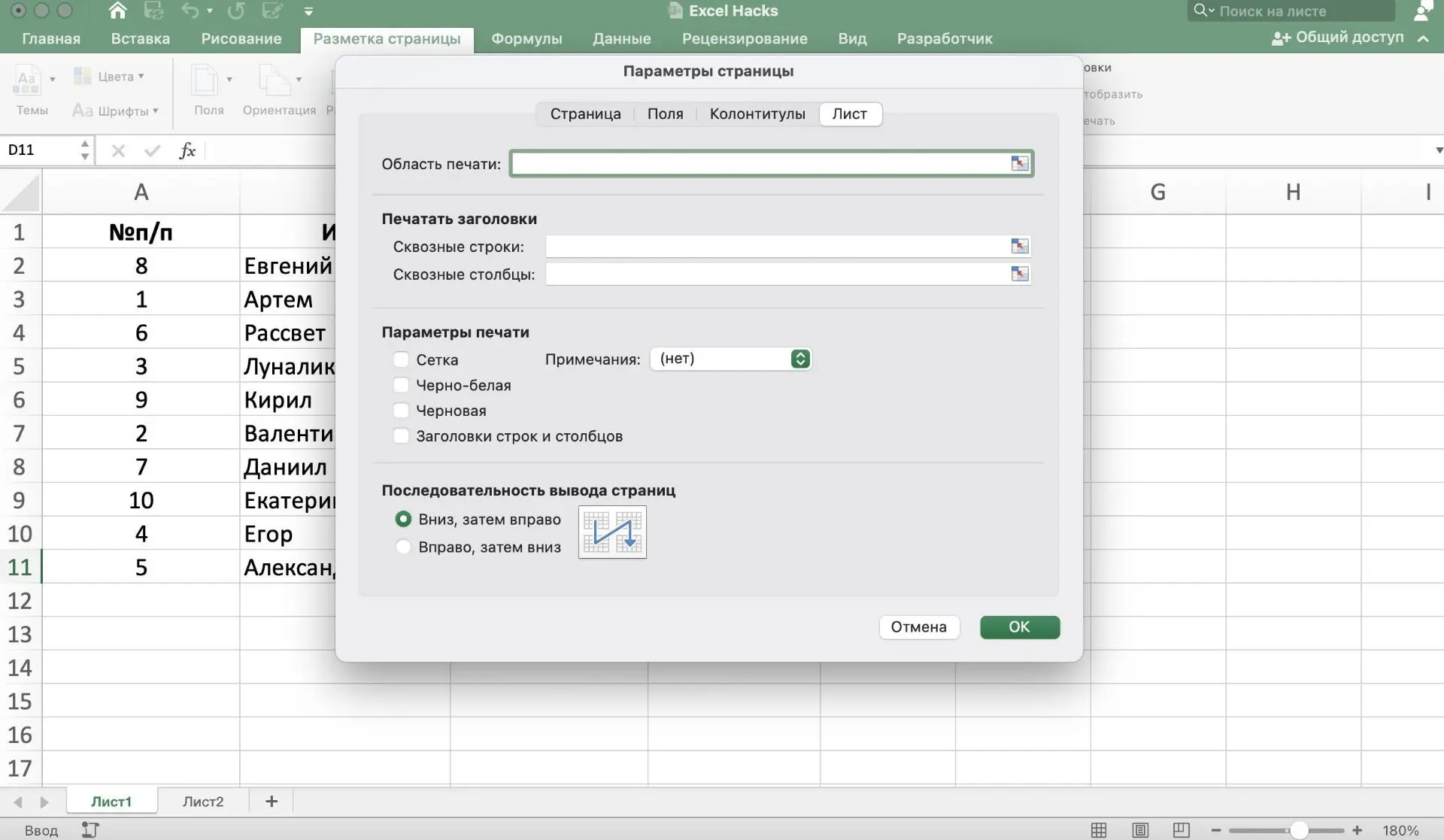Image resolution: width=1444 pixels, height=840 pixels.
Task: Switch to normal grid view icon
Action: (x=1099, y=830)
